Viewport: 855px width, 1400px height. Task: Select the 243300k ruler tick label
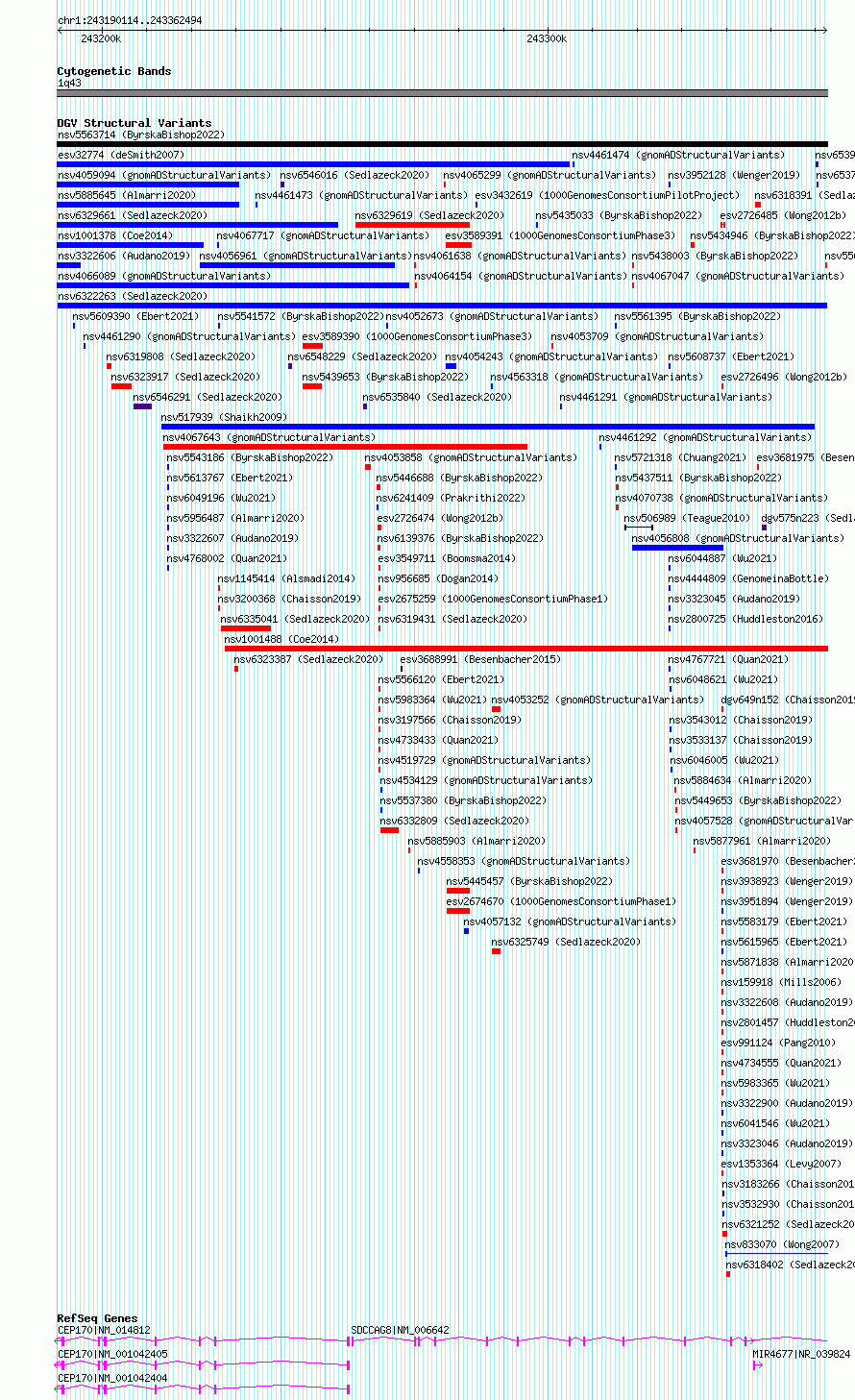[547, 38]
